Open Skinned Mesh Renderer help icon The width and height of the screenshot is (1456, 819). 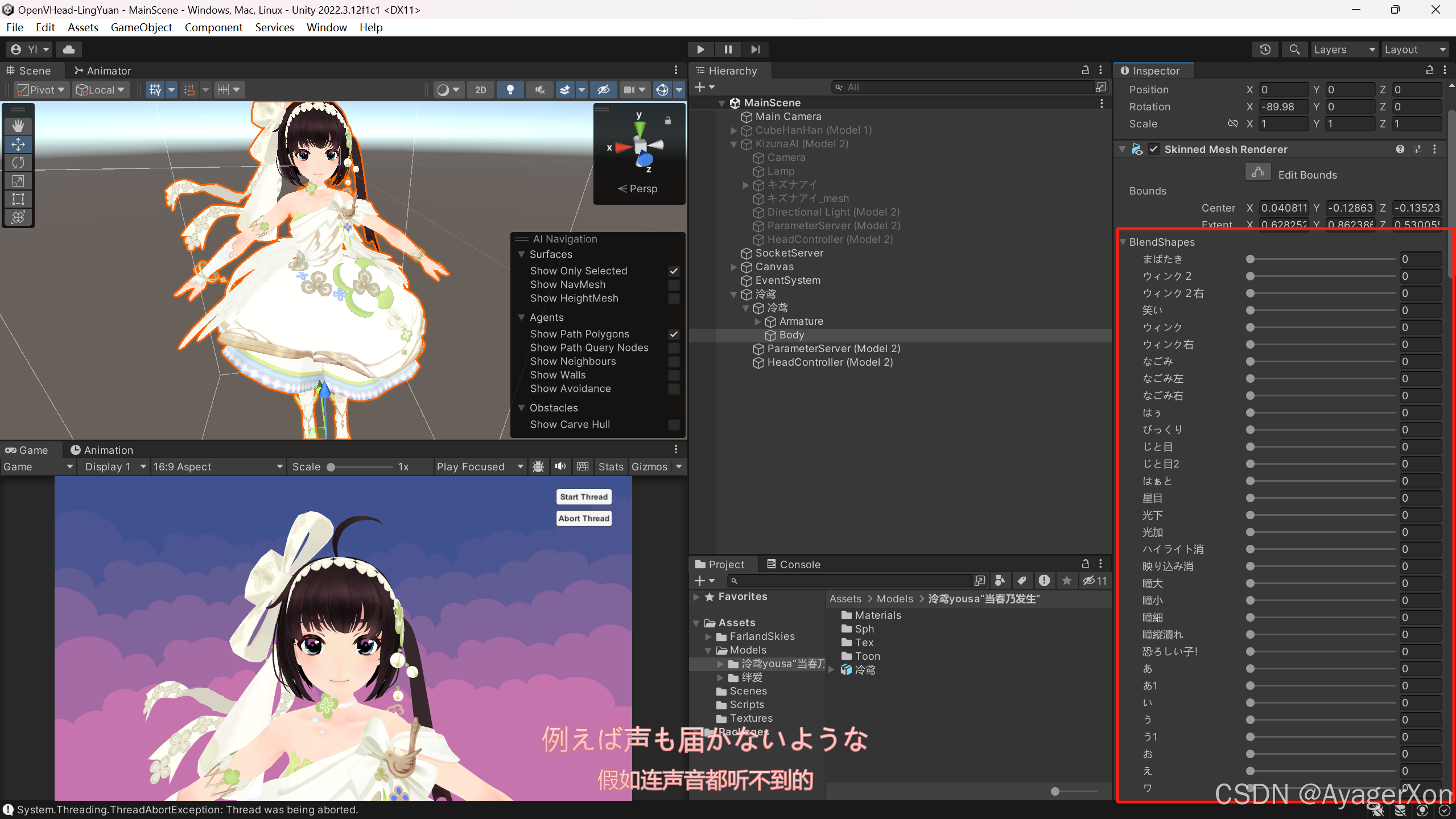(x=1400, y=149)
